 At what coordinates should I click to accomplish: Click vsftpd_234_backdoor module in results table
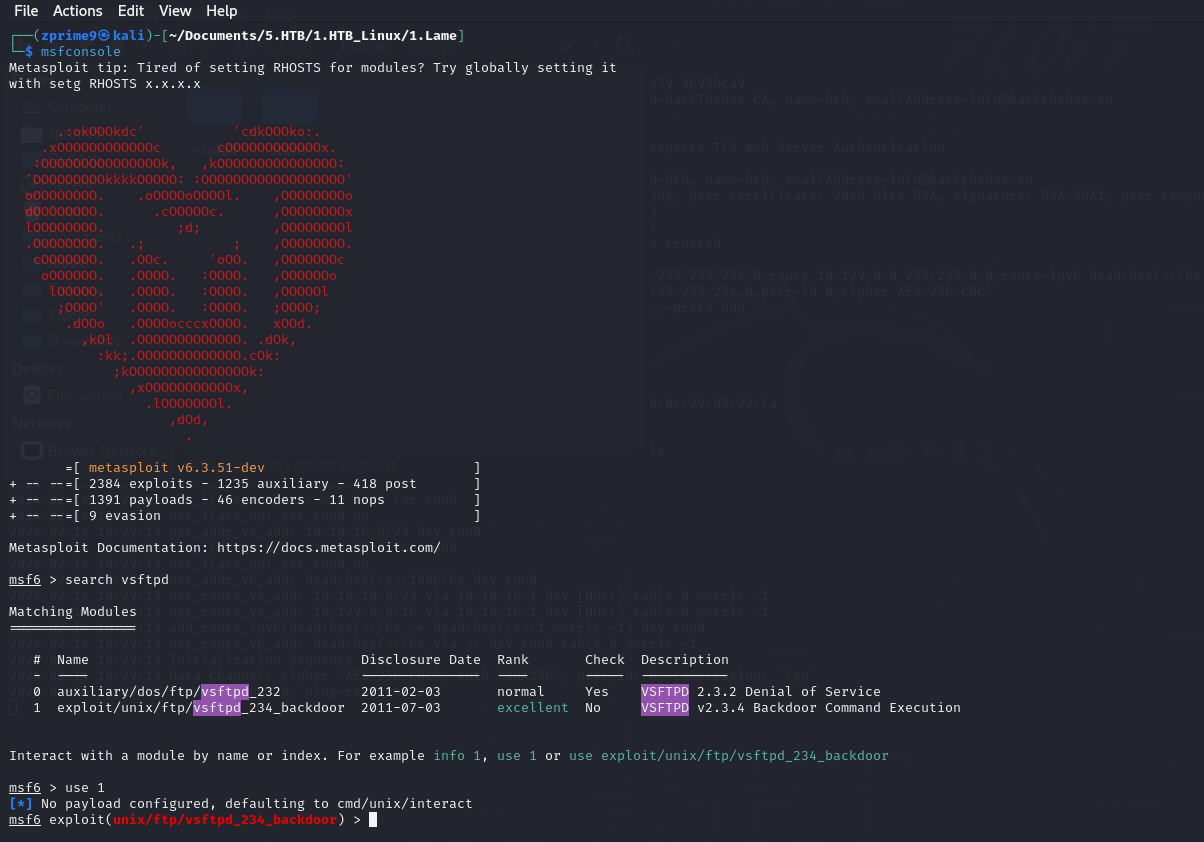click(x=200, y=708)
